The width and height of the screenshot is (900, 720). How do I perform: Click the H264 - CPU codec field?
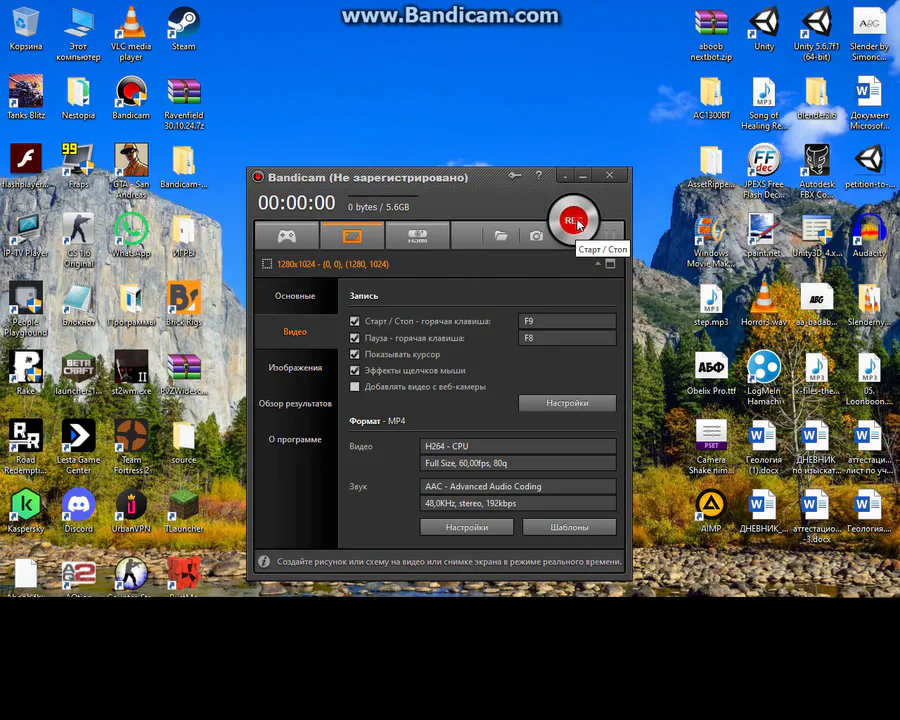click(518, 446)
